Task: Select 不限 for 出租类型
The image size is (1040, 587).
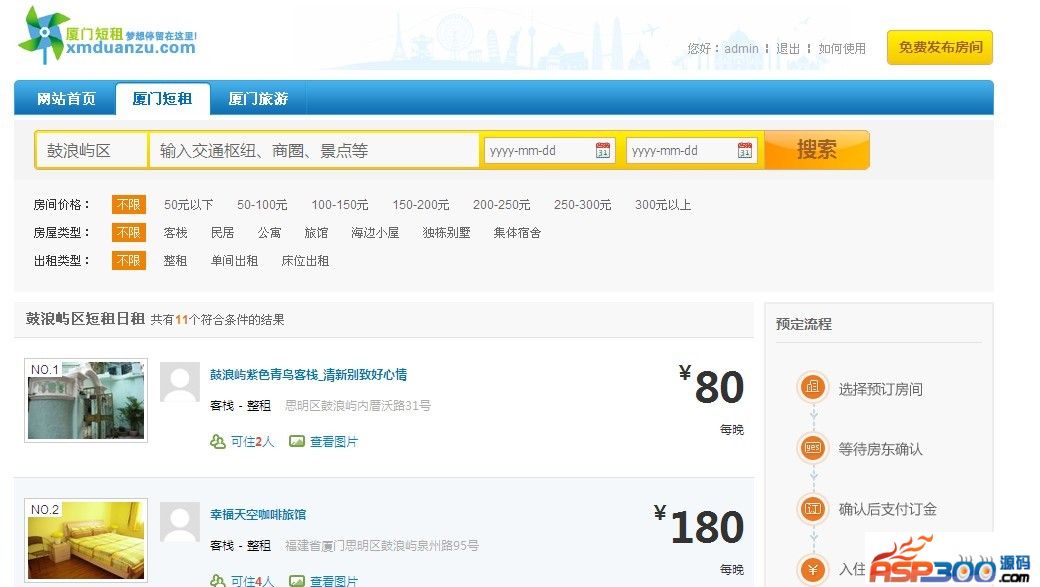Action: click(129, 260)
